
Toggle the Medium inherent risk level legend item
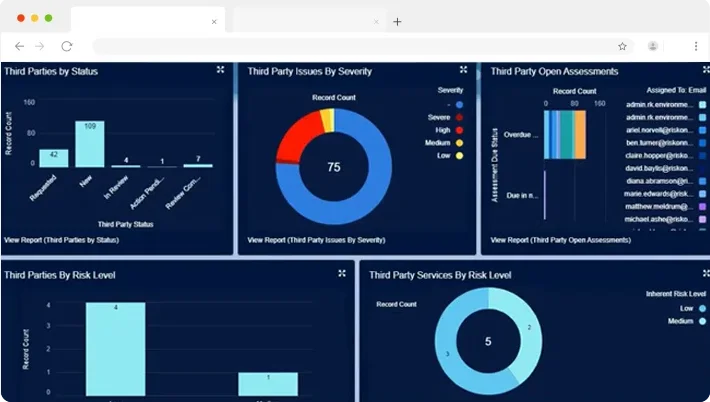(702, 321)
